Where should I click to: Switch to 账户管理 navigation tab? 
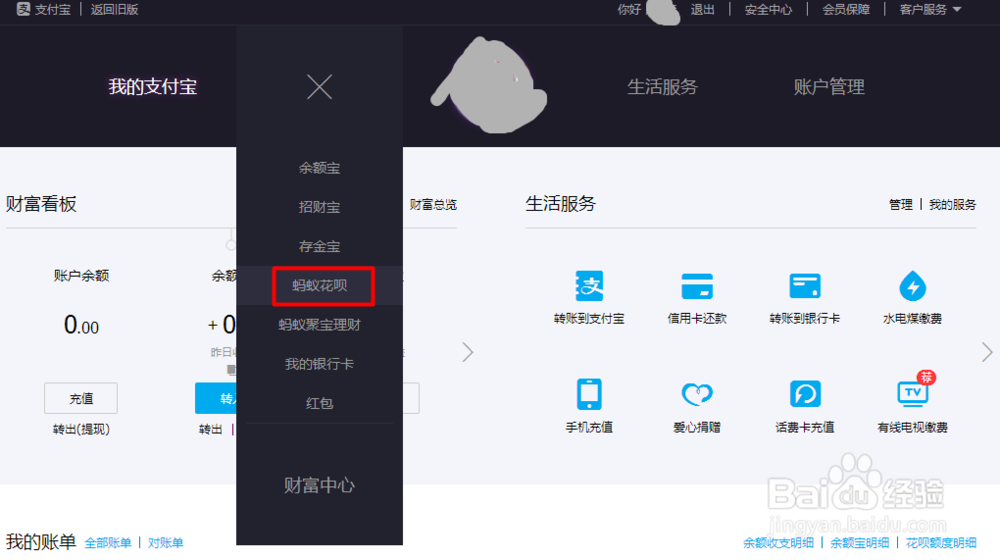tap(829, 87)
